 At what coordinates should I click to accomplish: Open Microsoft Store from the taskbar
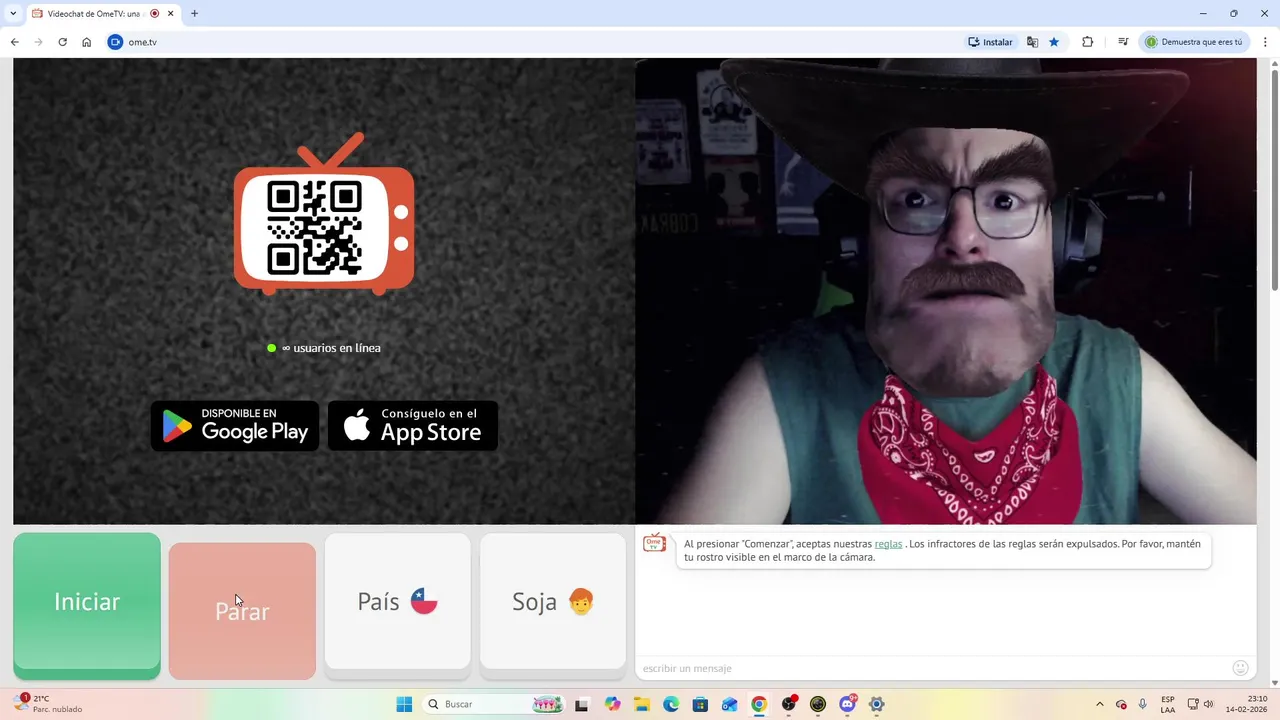pos(700,704)
